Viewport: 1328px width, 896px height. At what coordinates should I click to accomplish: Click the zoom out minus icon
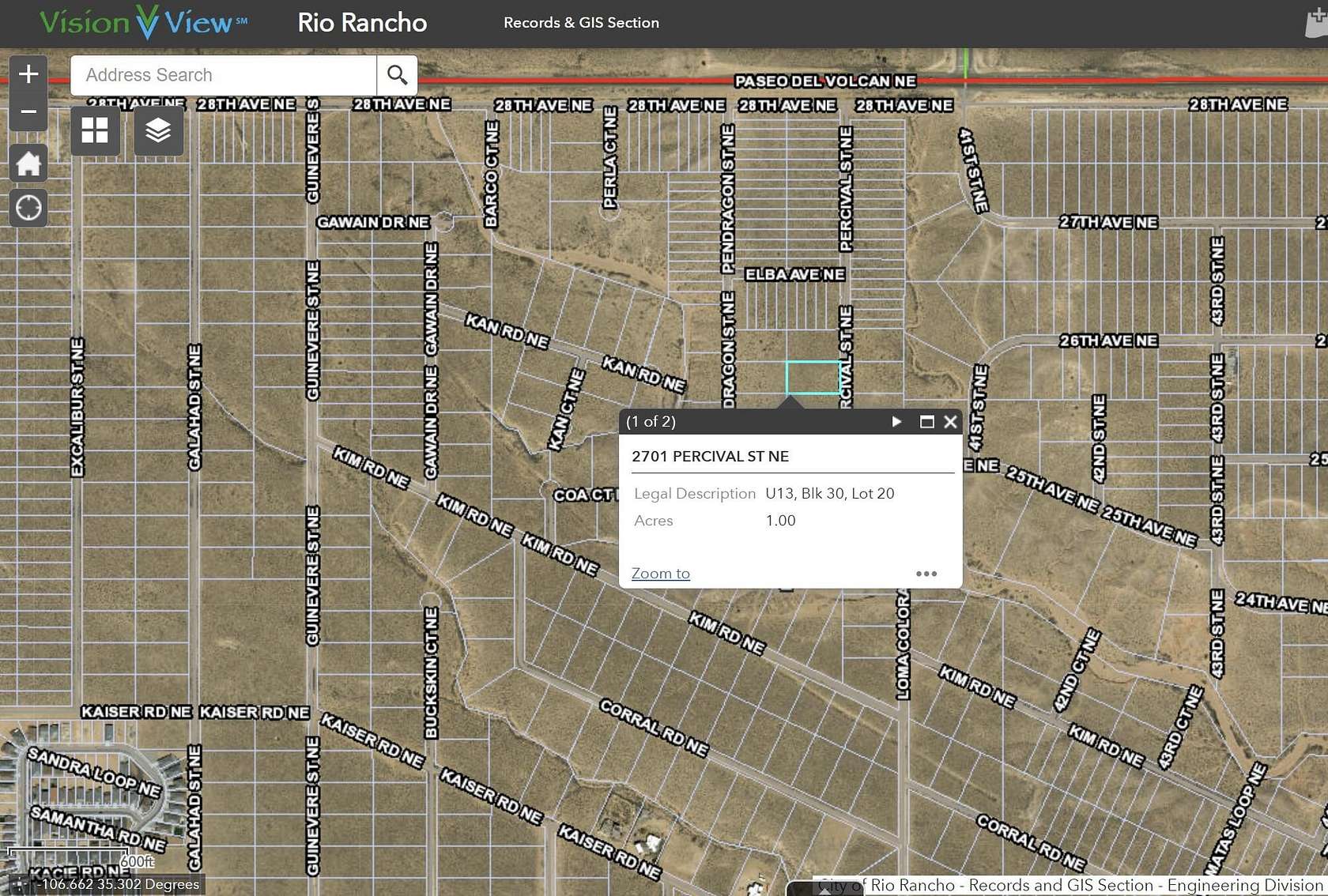pos(28,111)
